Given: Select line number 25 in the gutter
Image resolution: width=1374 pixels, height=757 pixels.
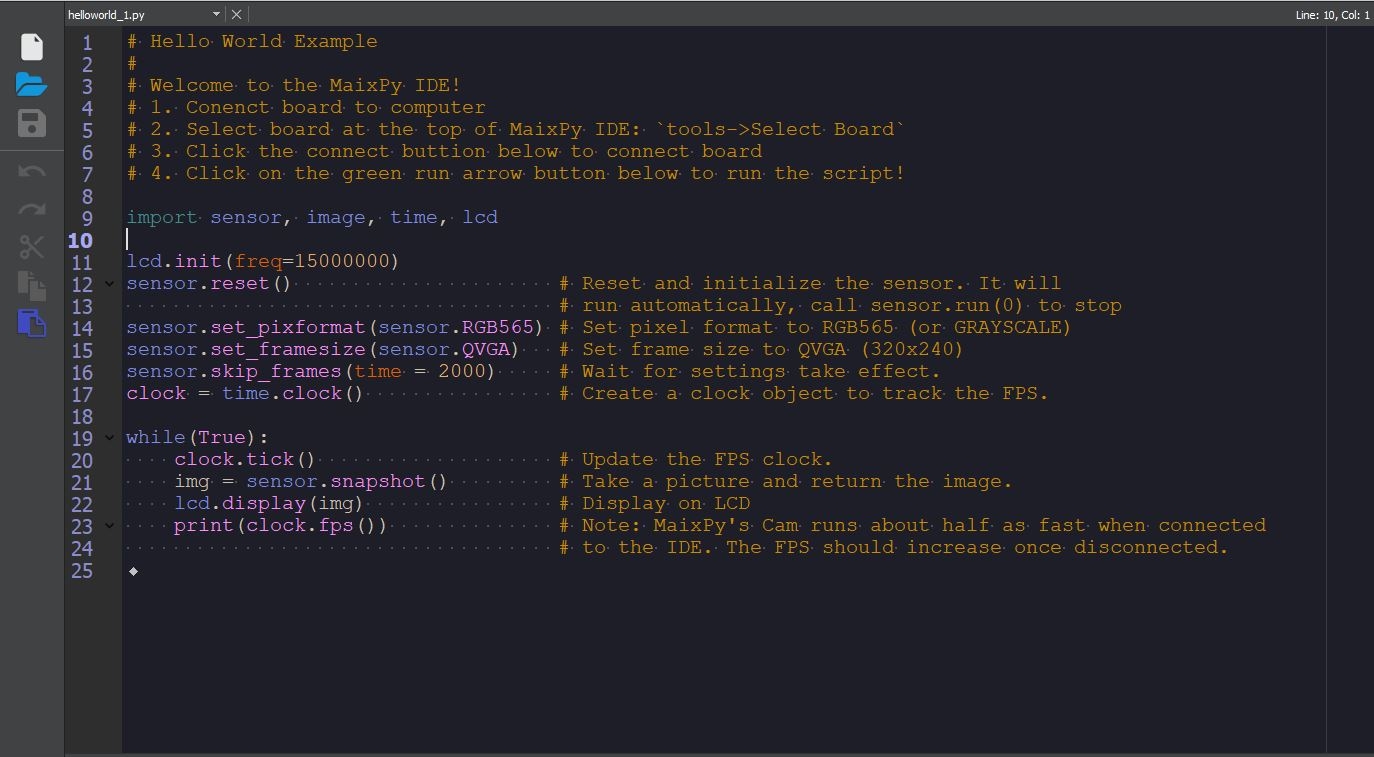Looking at the screenshot, I should pyautogui.click(x=82, y=571).
